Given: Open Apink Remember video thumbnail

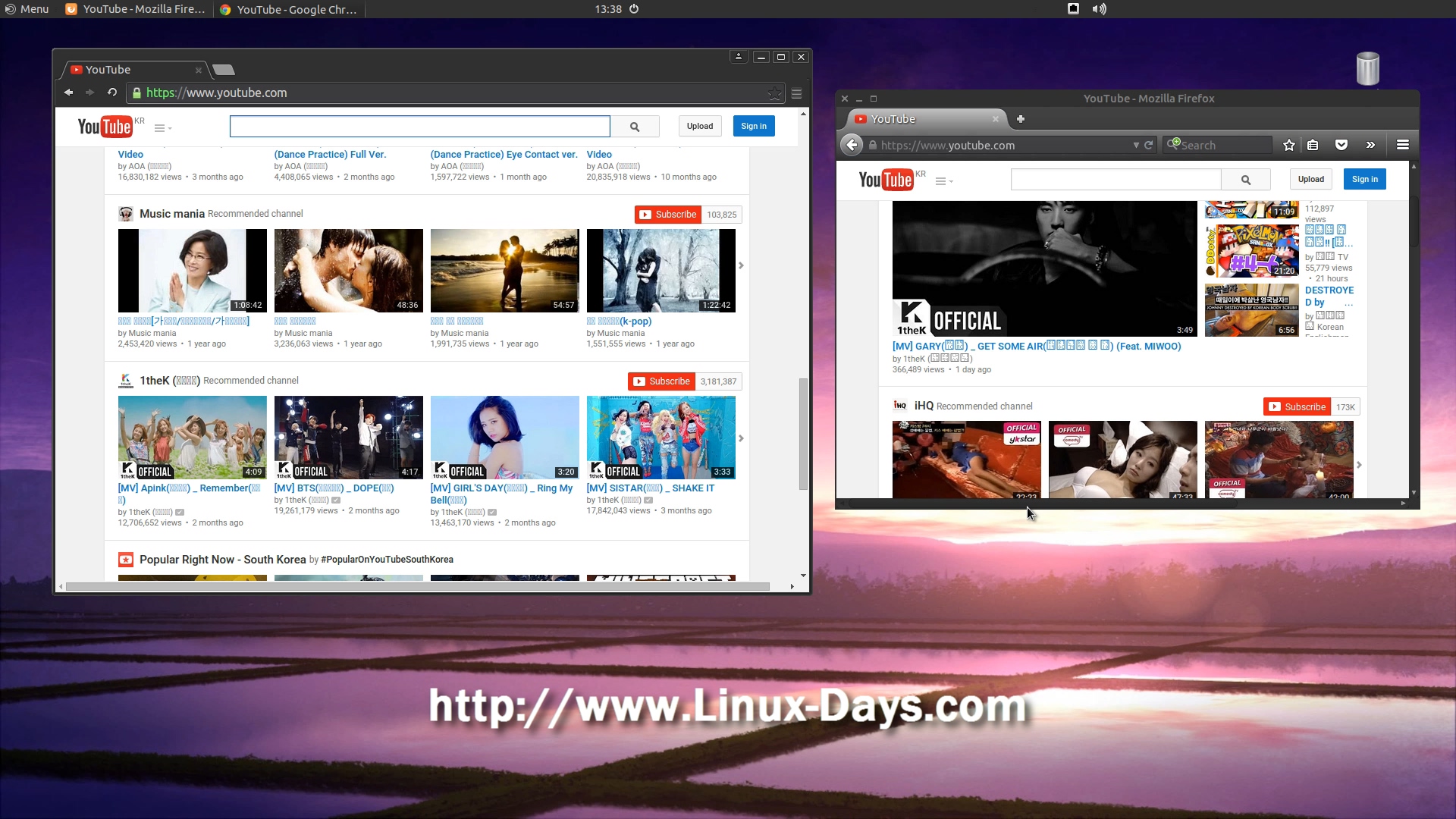Looking at the screenshot, I should point(193,438).
